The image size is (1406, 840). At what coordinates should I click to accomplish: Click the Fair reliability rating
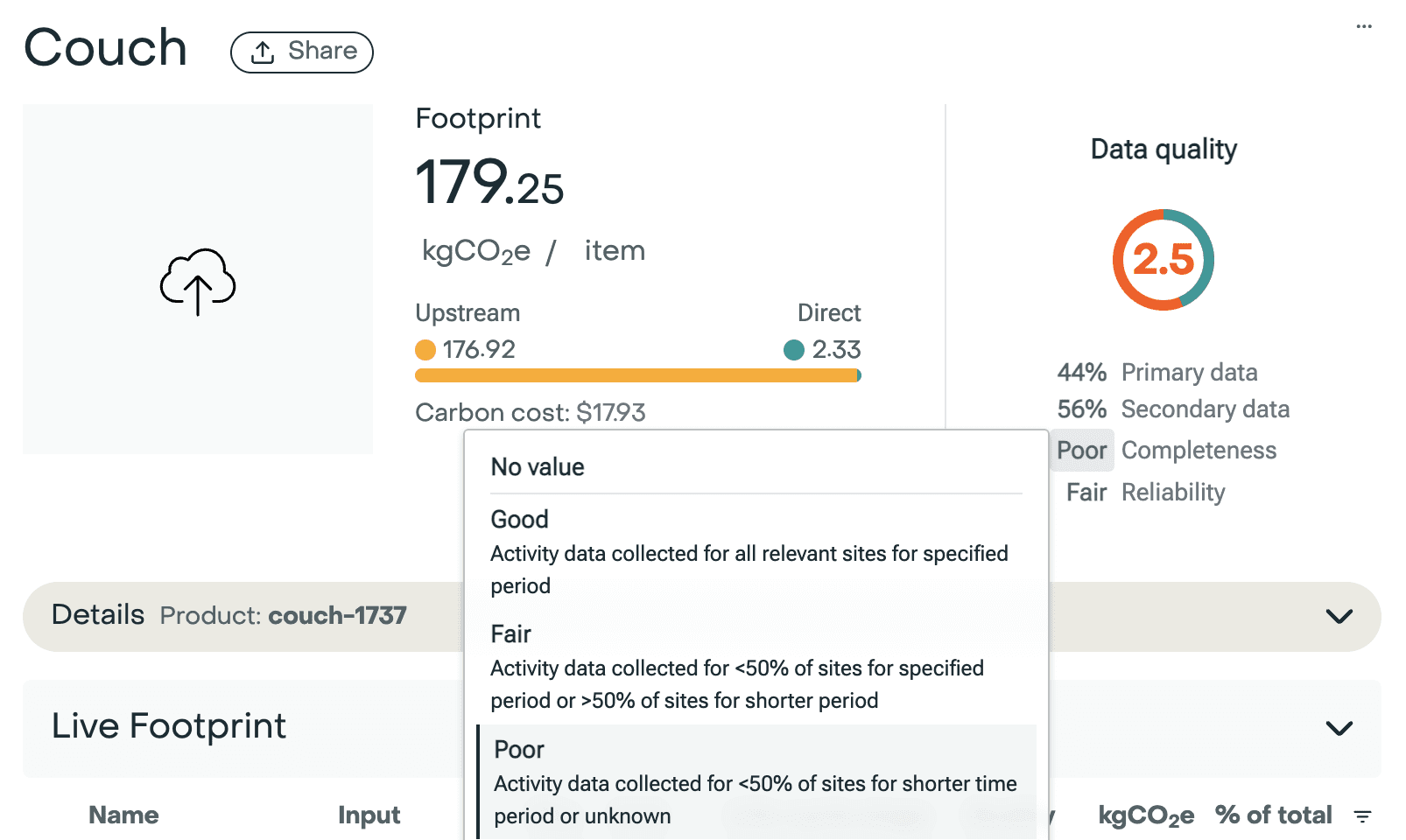pyautogui.click(x=1086, y=493)
